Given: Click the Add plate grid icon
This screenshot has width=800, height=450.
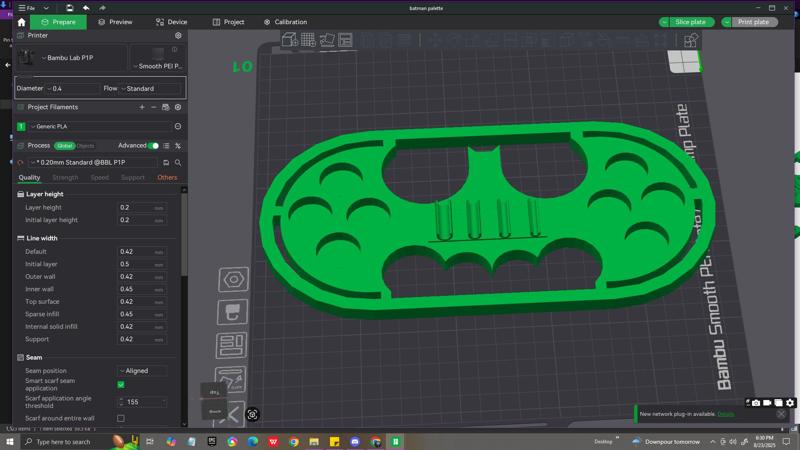Looking at the screenshot, I should (308, 40).
